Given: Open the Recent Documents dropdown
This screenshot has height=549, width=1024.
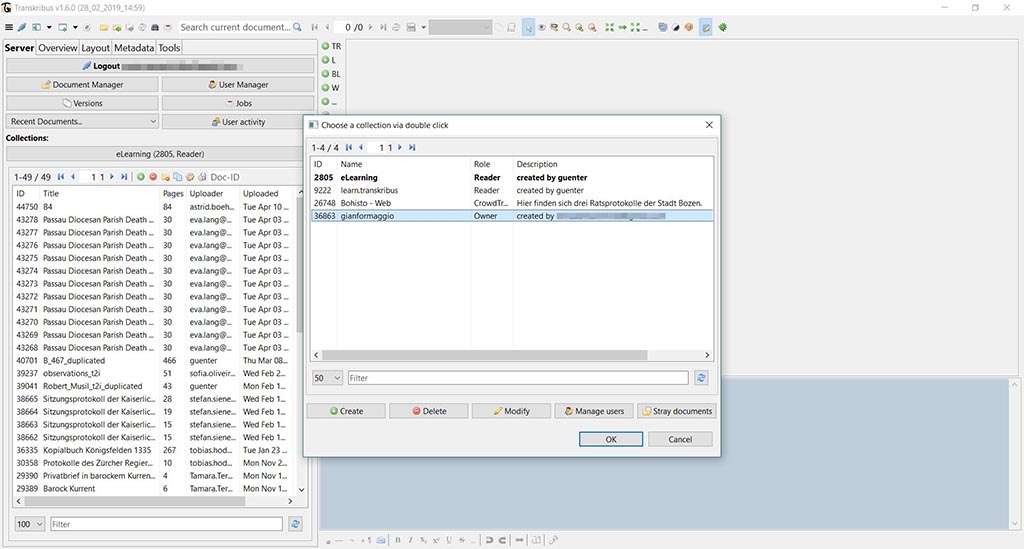Looking at the screenshot, I should pos(82,121).
